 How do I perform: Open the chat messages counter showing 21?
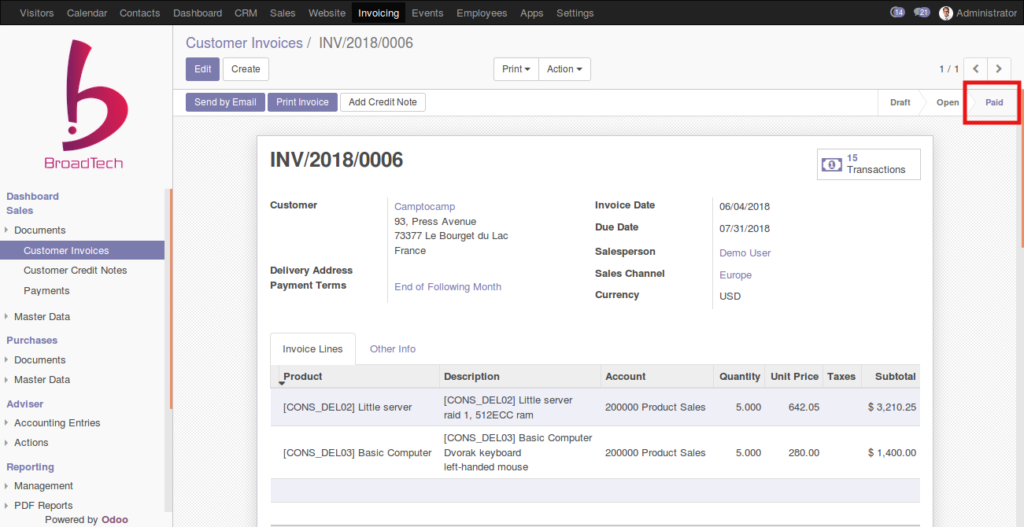(x=922, y=12)
